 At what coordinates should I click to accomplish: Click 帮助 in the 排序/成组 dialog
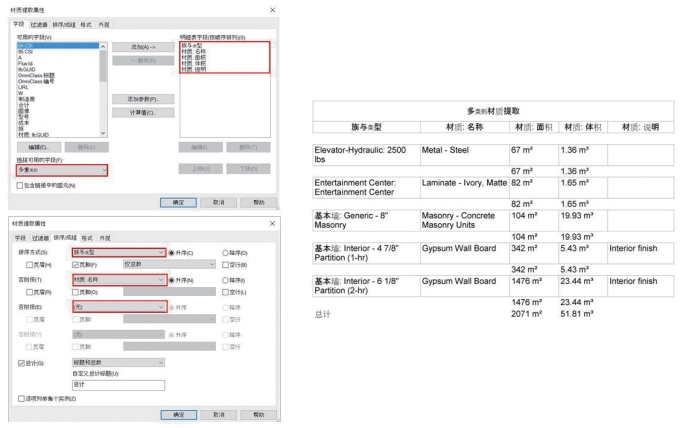259,415
